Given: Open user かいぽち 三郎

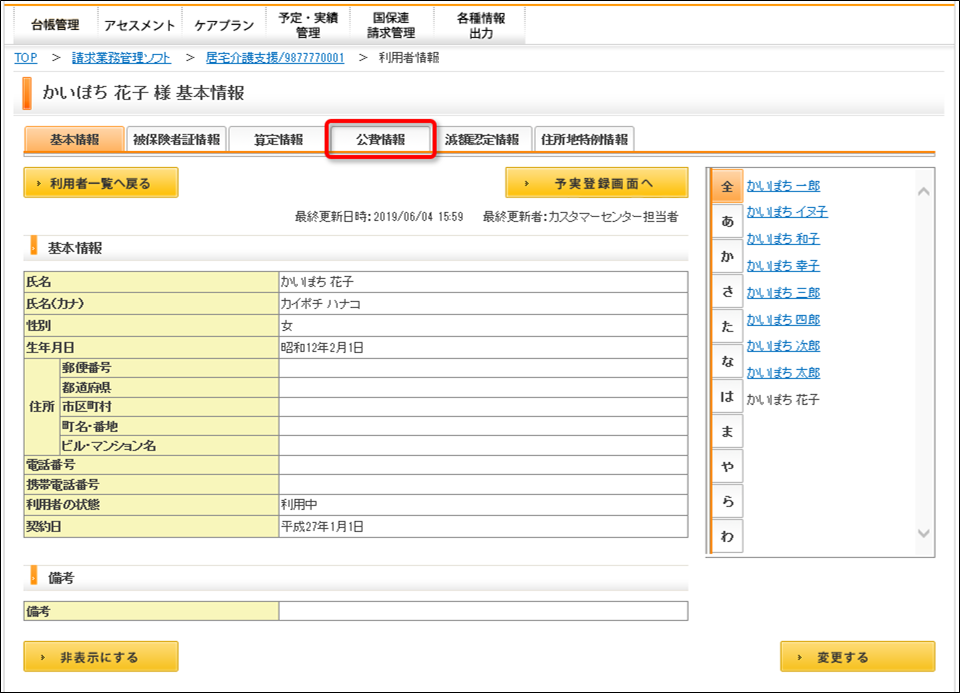Looking at the screenshot, I should (x=783, y=293).
